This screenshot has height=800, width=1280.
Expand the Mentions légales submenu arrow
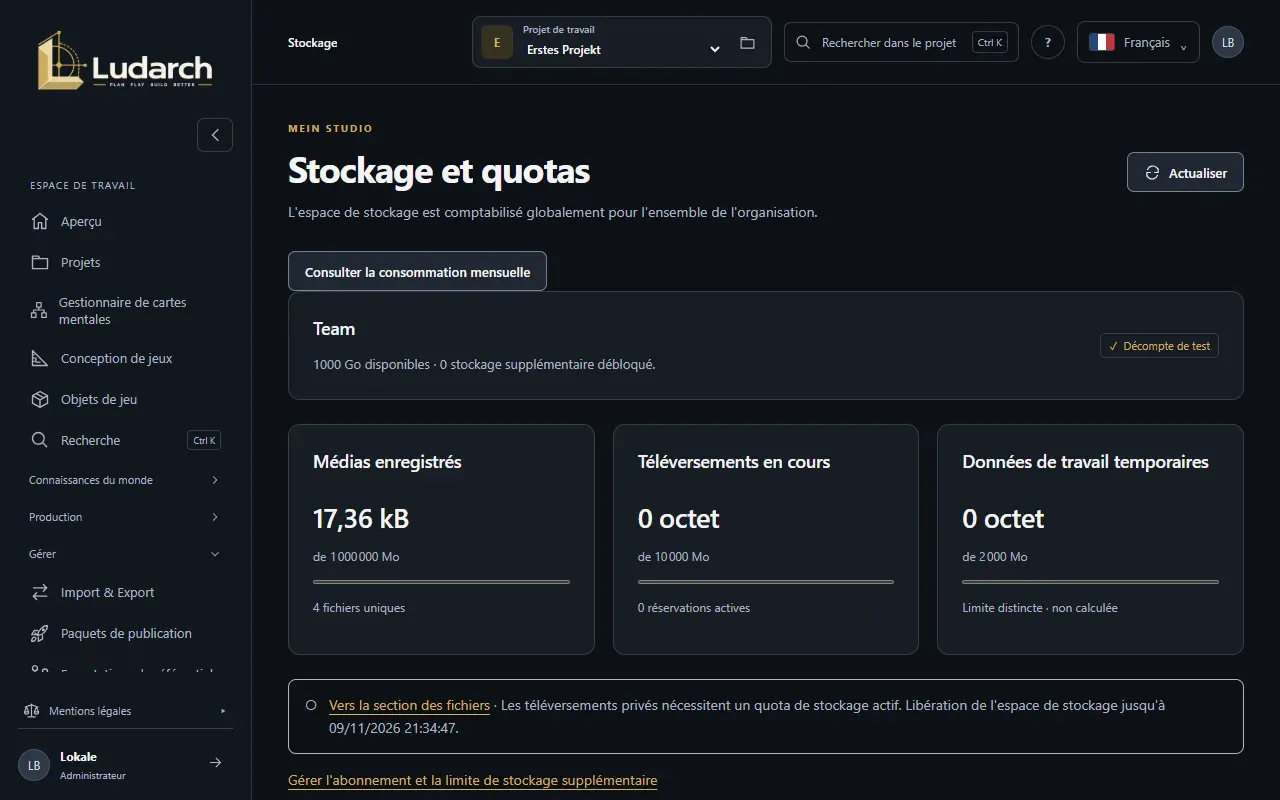[223, 711]
